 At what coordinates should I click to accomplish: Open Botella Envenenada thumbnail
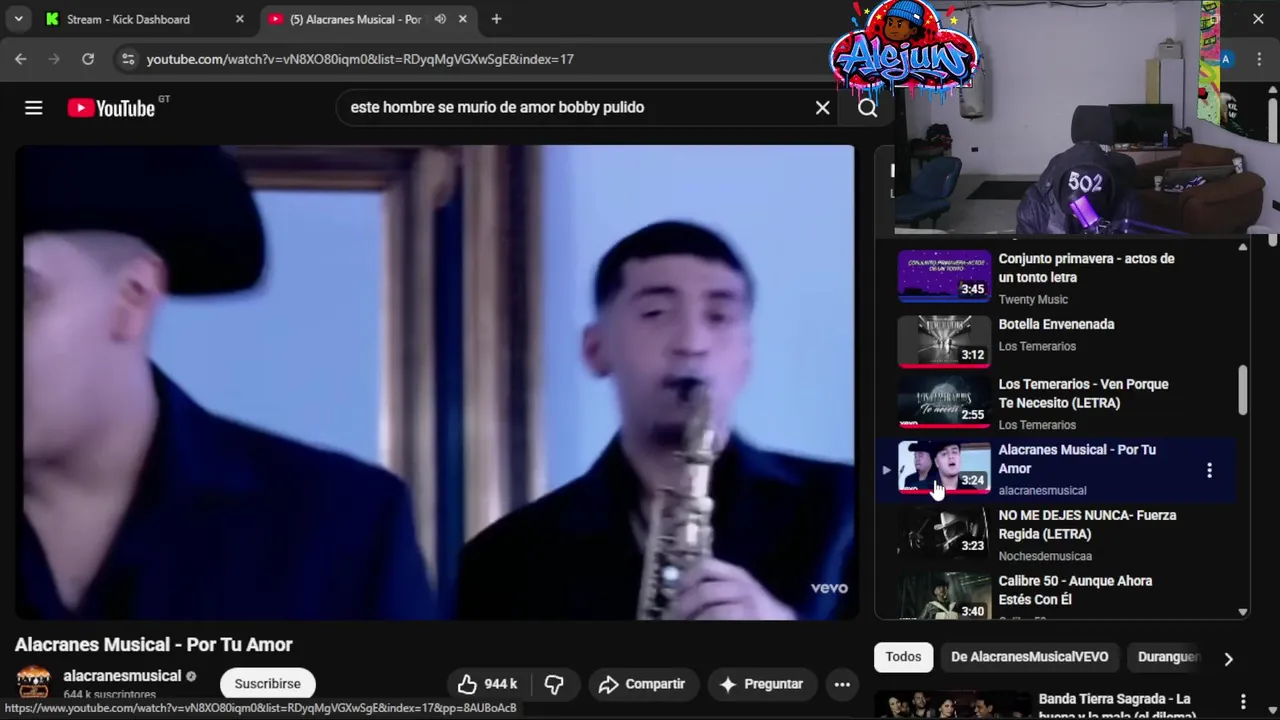[944, 341]
